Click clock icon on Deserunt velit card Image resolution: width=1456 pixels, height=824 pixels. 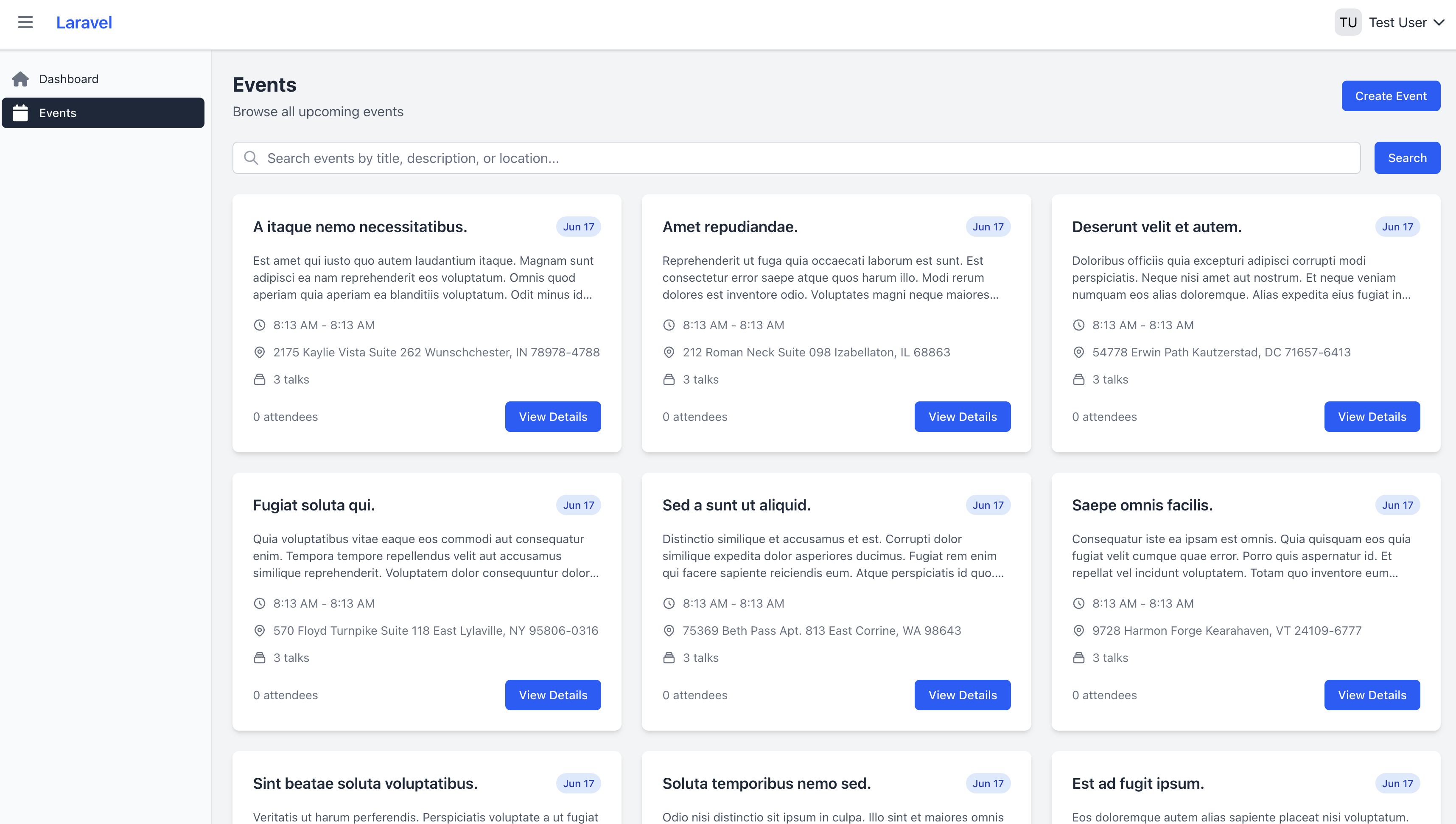[x=1079, y=325]
